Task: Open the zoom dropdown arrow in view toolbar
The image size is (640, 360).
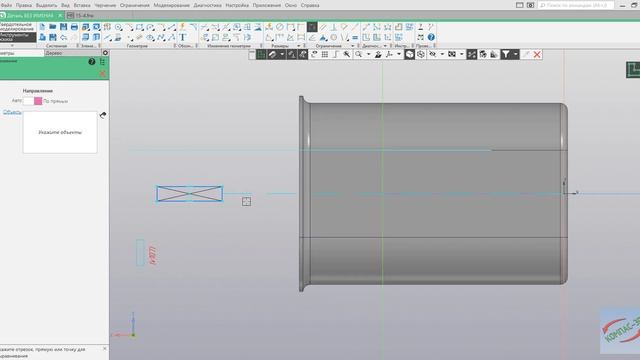Action: point(368,54)
